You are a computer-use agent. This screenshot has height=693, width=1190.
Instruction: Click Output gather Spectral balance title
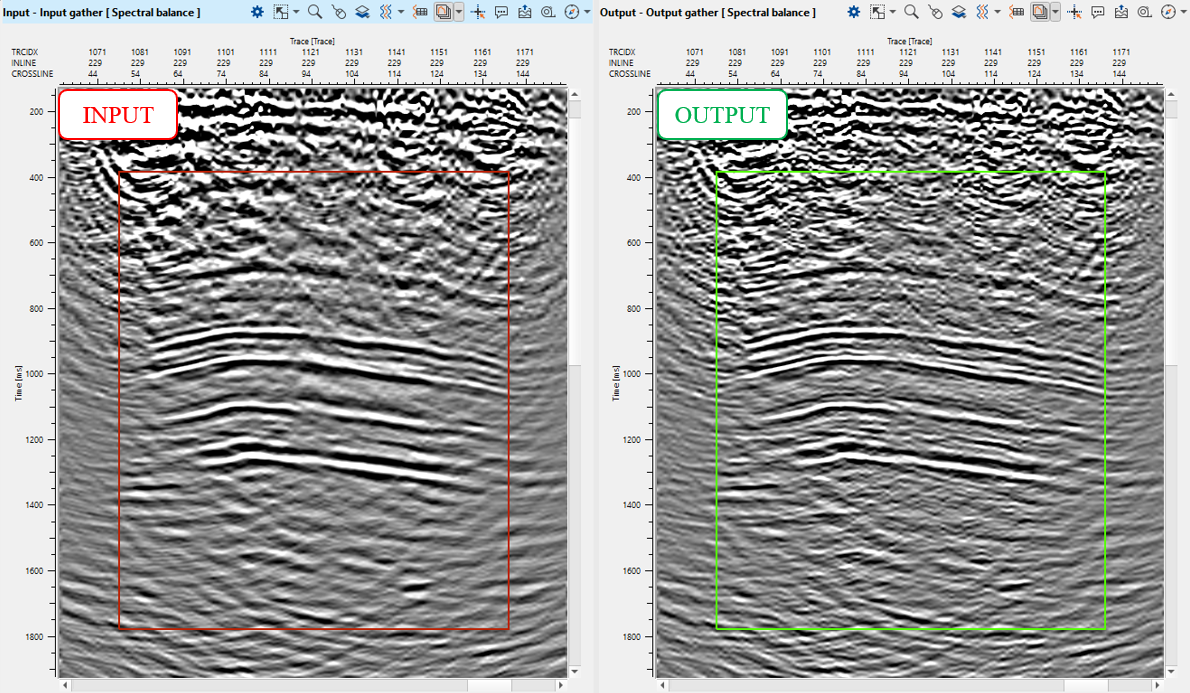pos(707,12)
